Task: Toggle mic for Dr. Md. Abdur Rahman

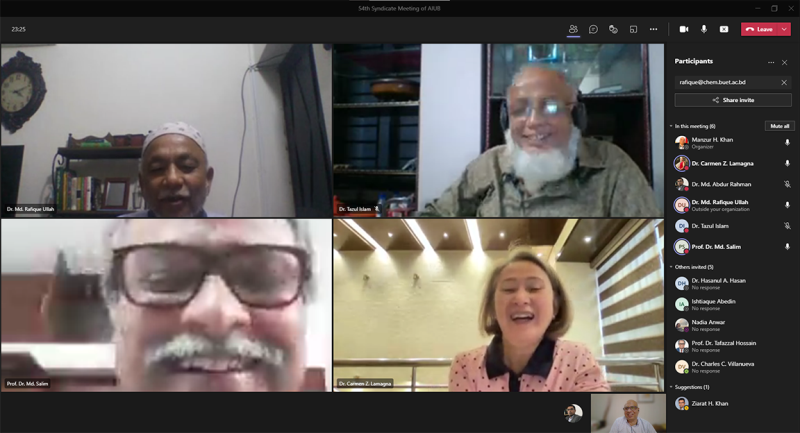Action: [x=787, y=184]
